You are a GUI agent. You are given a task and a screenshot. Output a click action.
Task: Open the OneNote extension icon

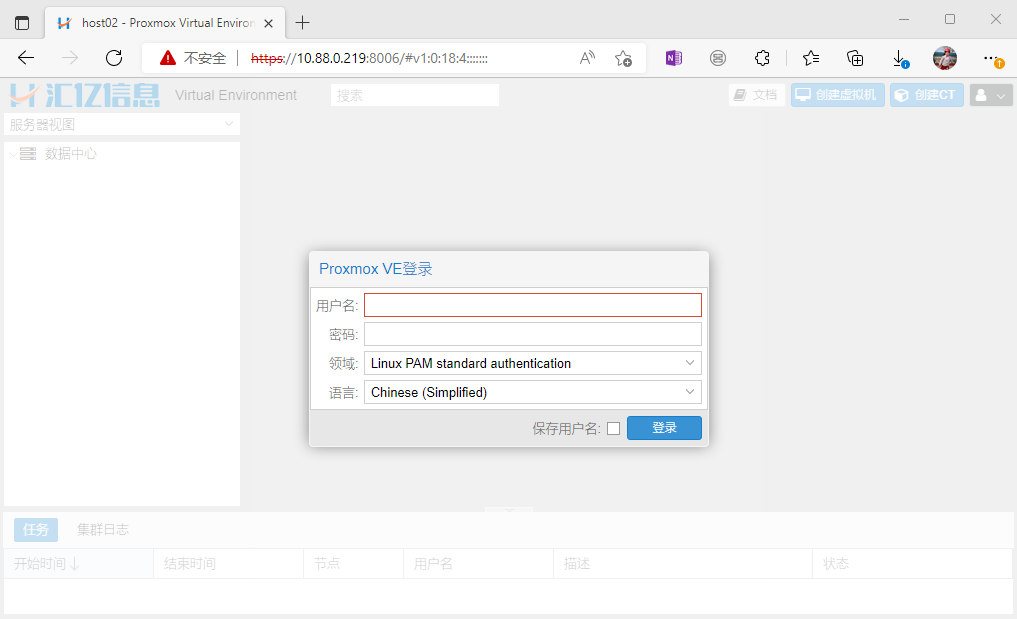pyautogui.click(x=674, y=58)
